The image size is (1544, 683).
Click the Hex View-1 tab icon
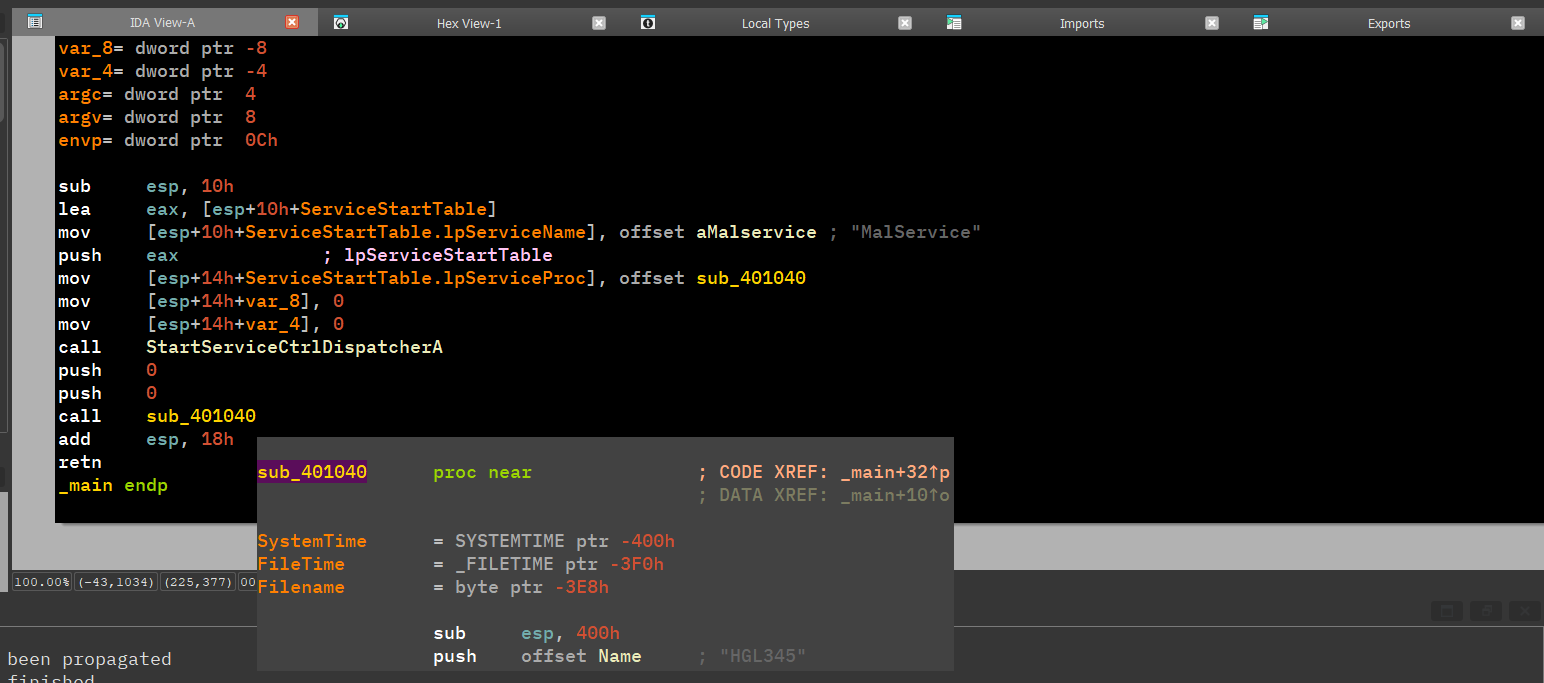coord(341,22)
